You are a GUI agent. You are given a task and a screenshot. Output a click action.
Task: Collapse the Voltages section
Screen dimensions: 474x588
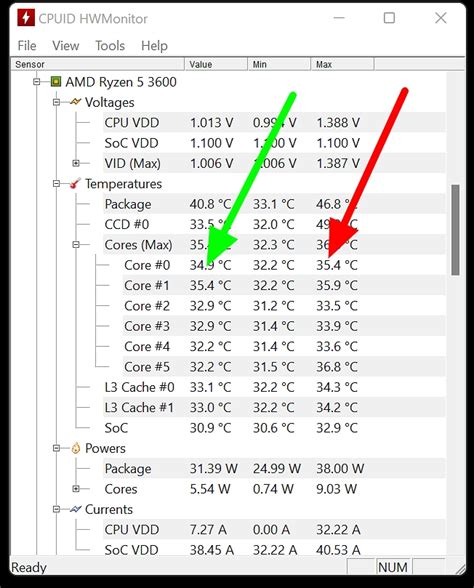coord(56,102)
